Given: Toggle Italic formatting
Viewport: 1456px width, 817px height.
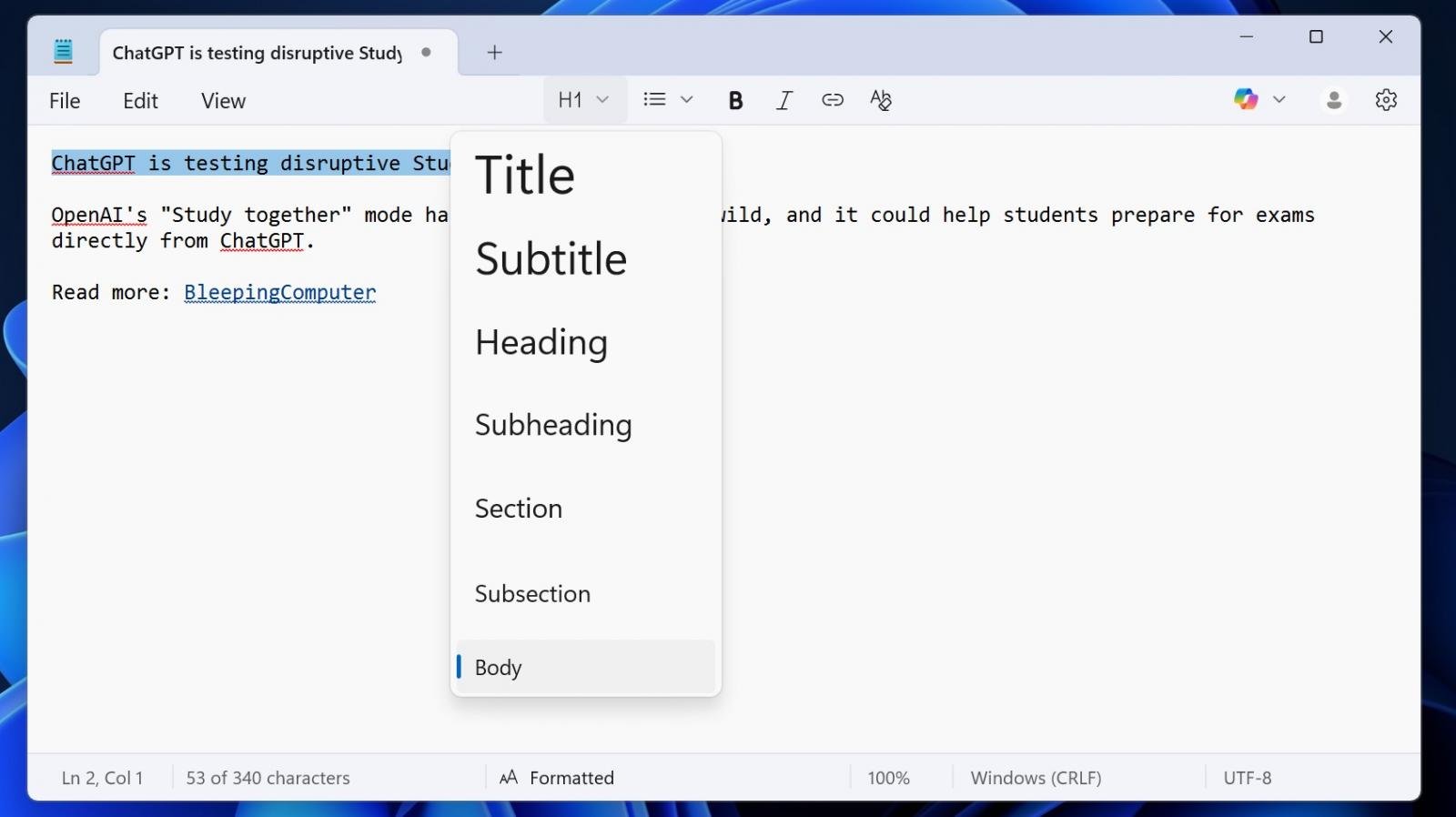Looking at the screenshot, I should [784, 100].
